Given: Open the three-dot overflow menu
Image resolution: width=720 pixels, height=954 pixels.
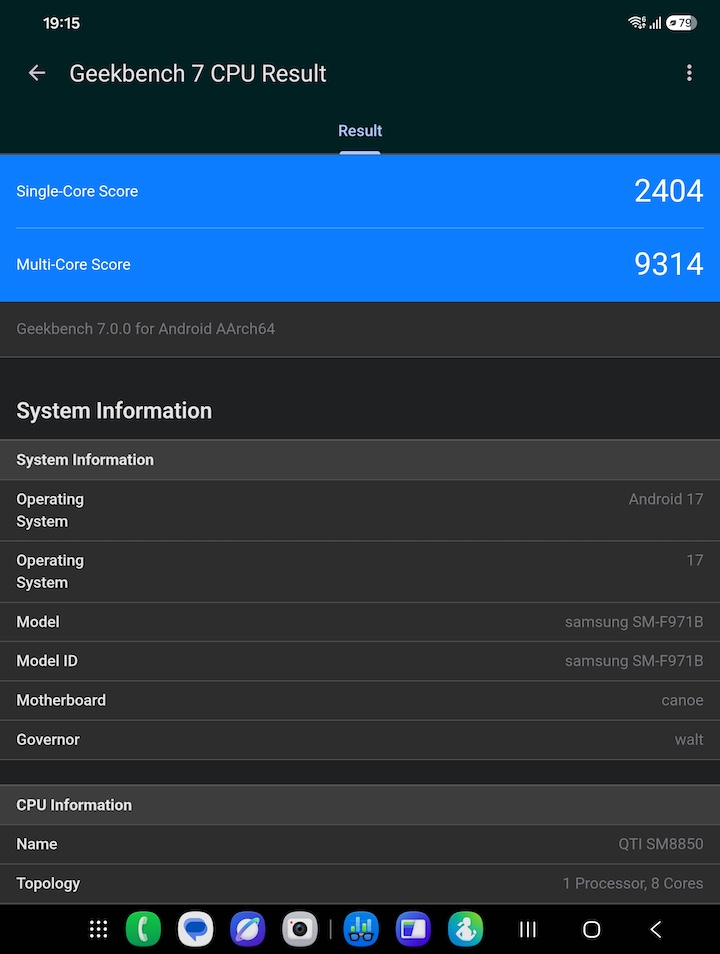Looking at the screenshot, I should pyautogui.click(x=689, y=73).
